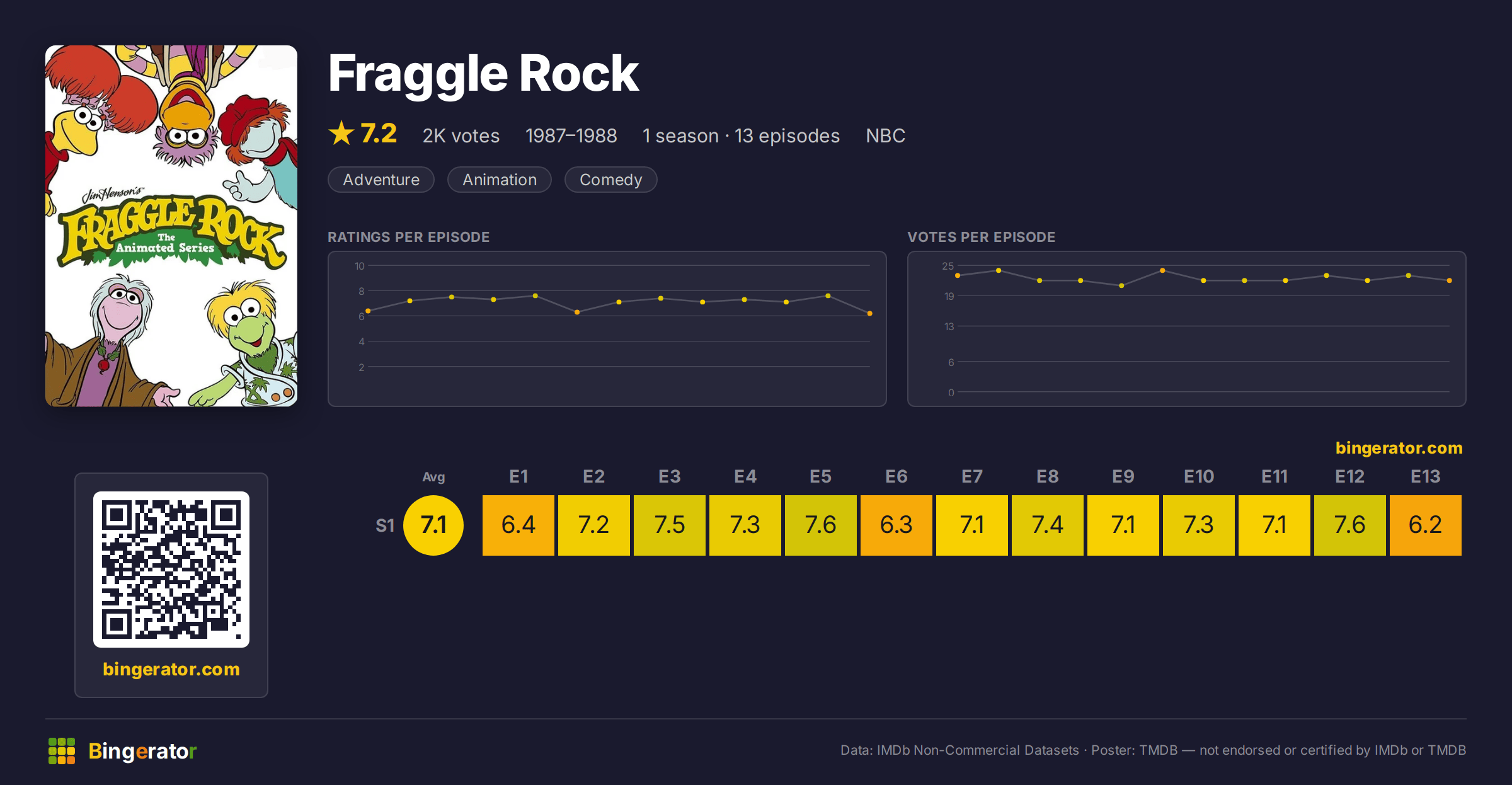Click the E5 rating tile 7.6
Image resolution: width=1512 pixels, height=785 pixels.
click(821, 525)
